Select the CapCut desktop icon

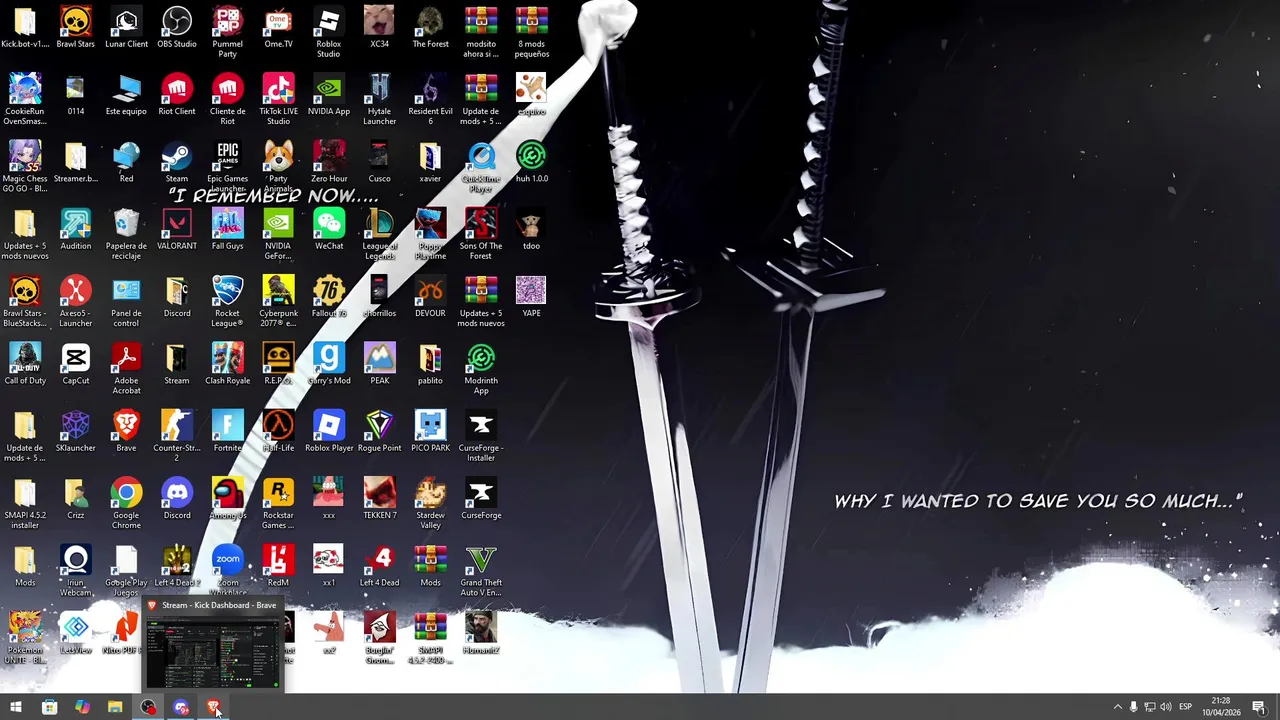tap(75, 364)
